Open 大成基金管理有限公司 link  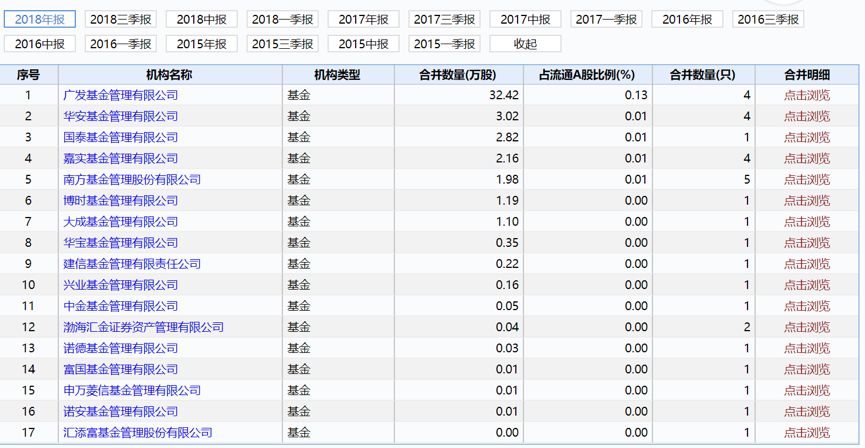tap(121, 221)
